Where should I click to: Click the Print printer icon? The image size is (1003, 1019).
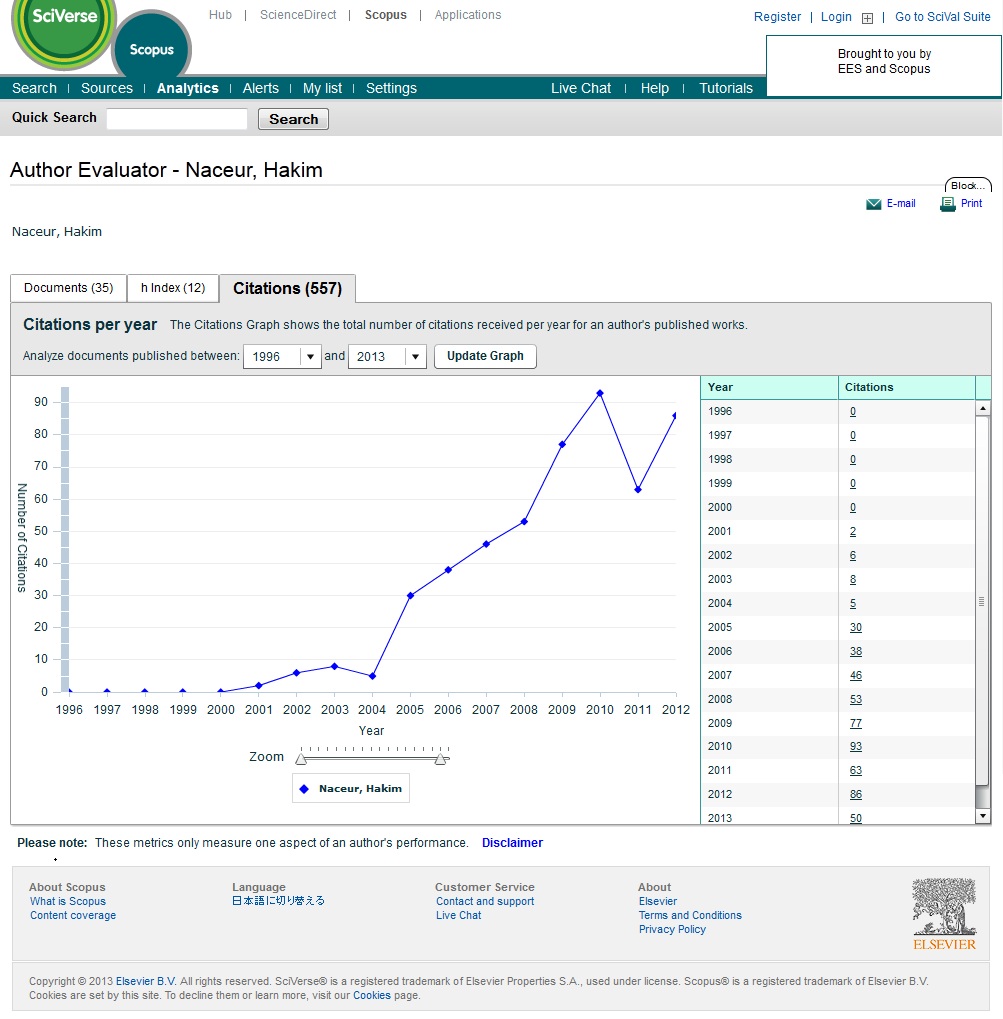[x=948, y=204]
